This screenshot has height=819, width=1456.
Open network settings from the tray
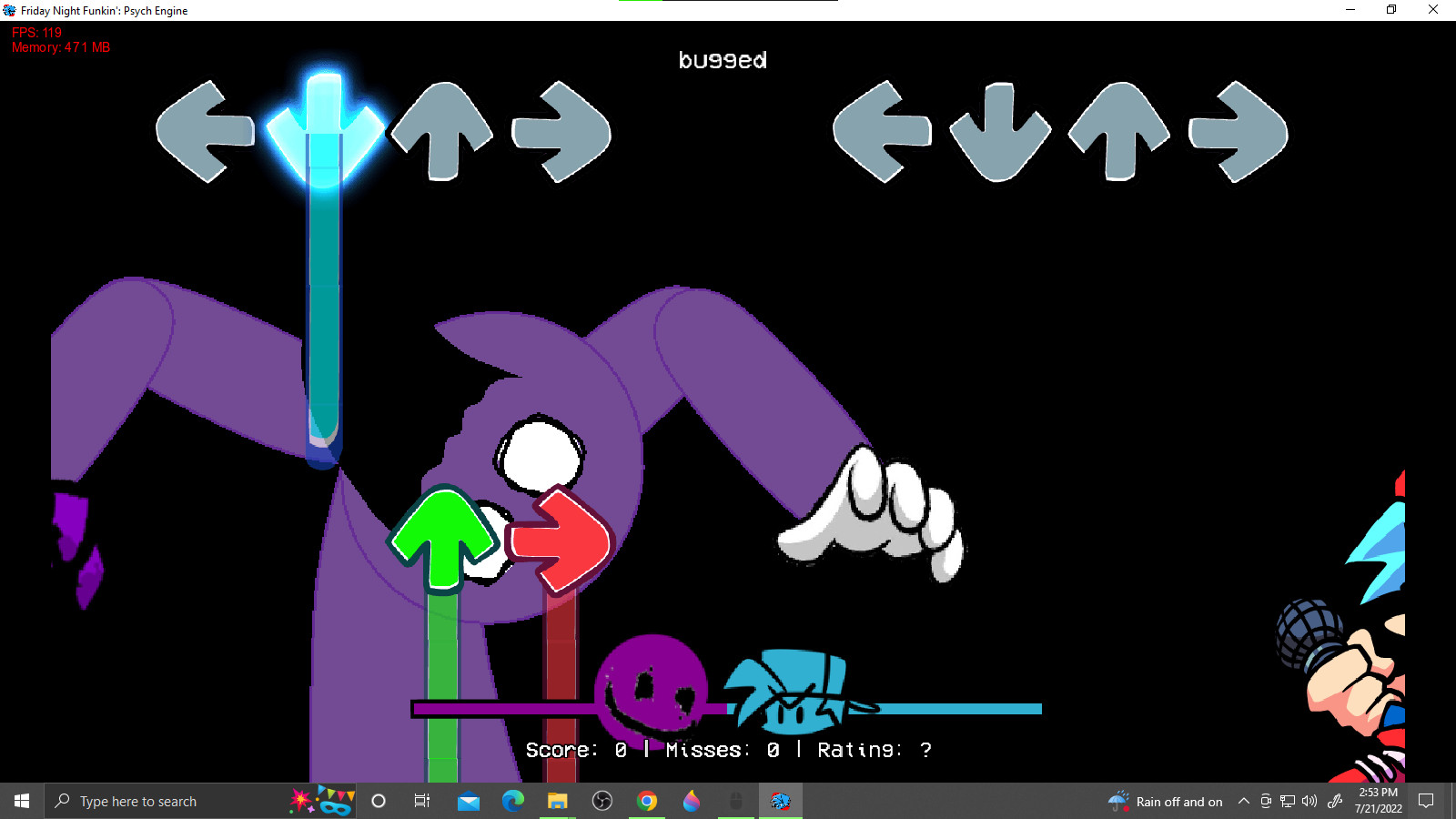coord(1287,801)
